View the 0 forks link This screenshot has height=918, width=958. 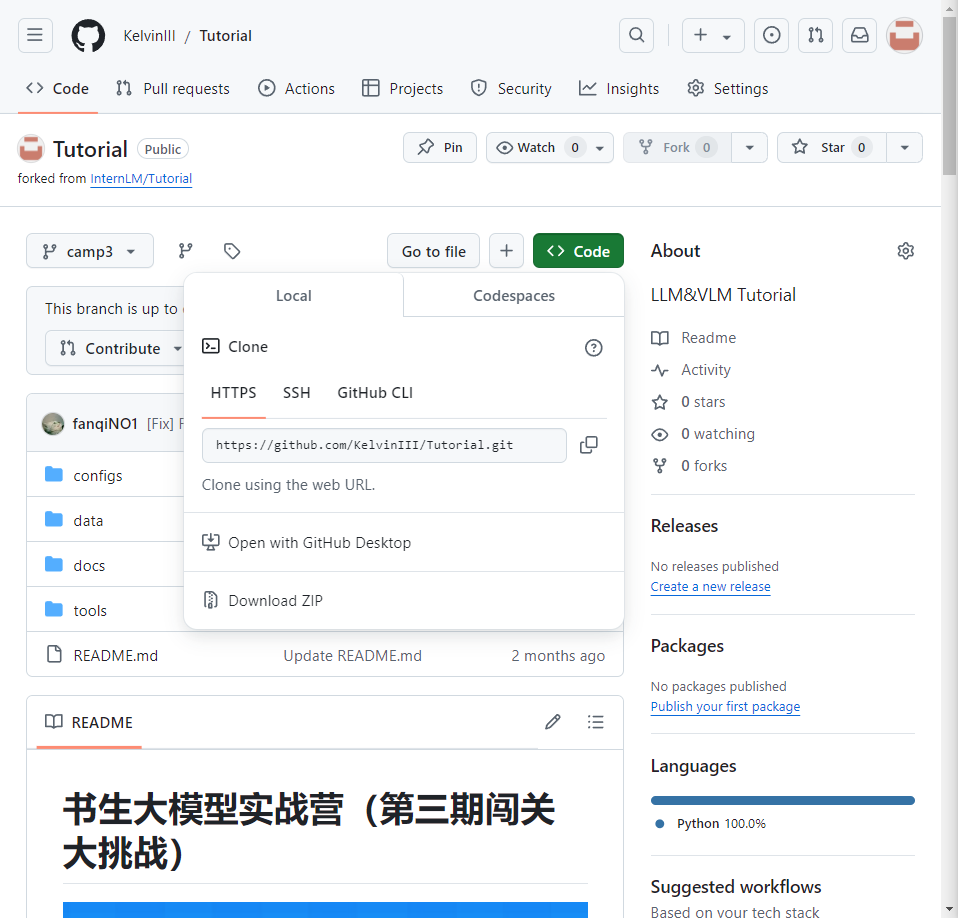tap(689, 466)
